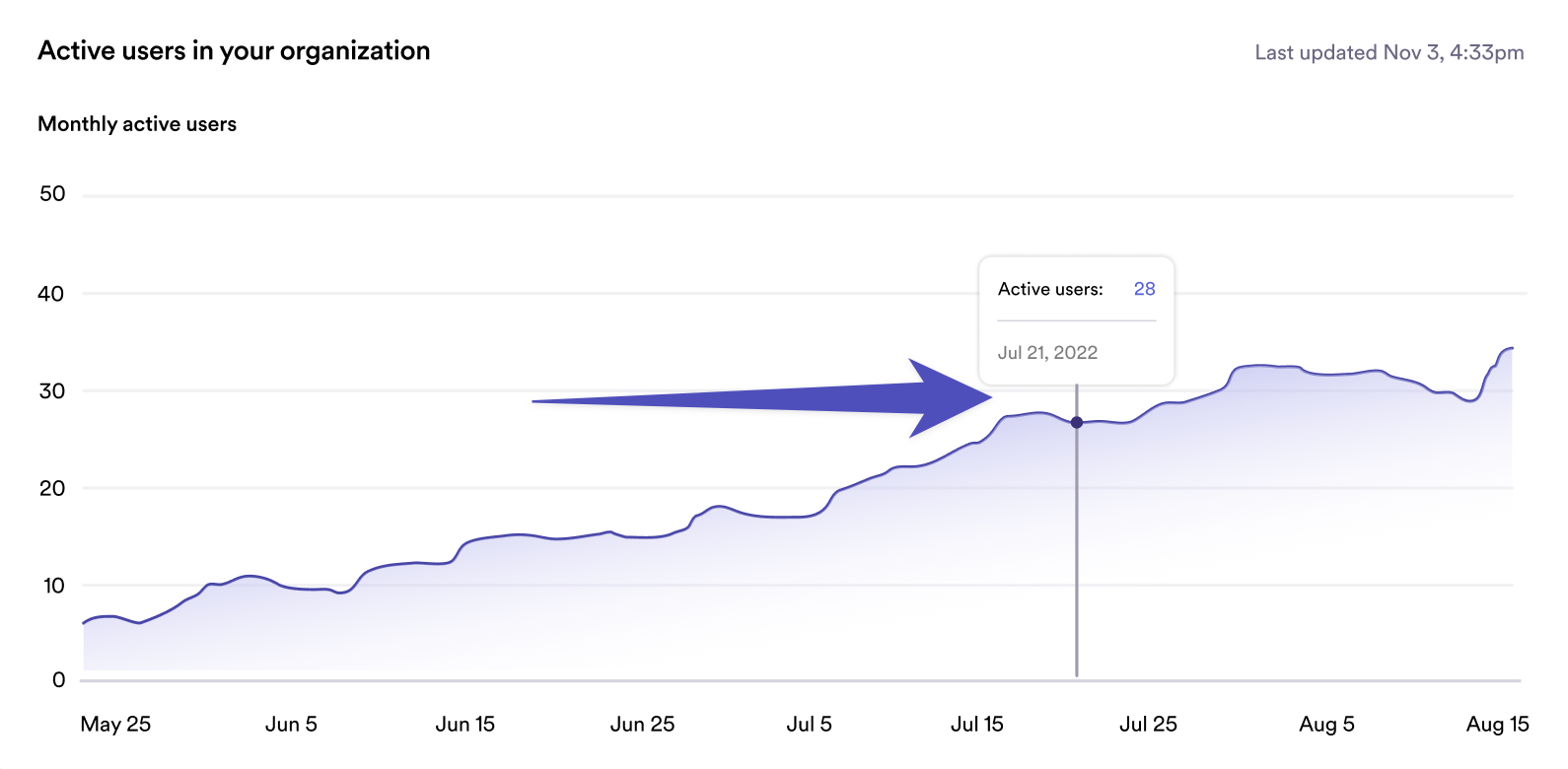The image size is (1568, 769).
Task: Click the value 28 in the tooltip
Action: tap(1144, 289)
